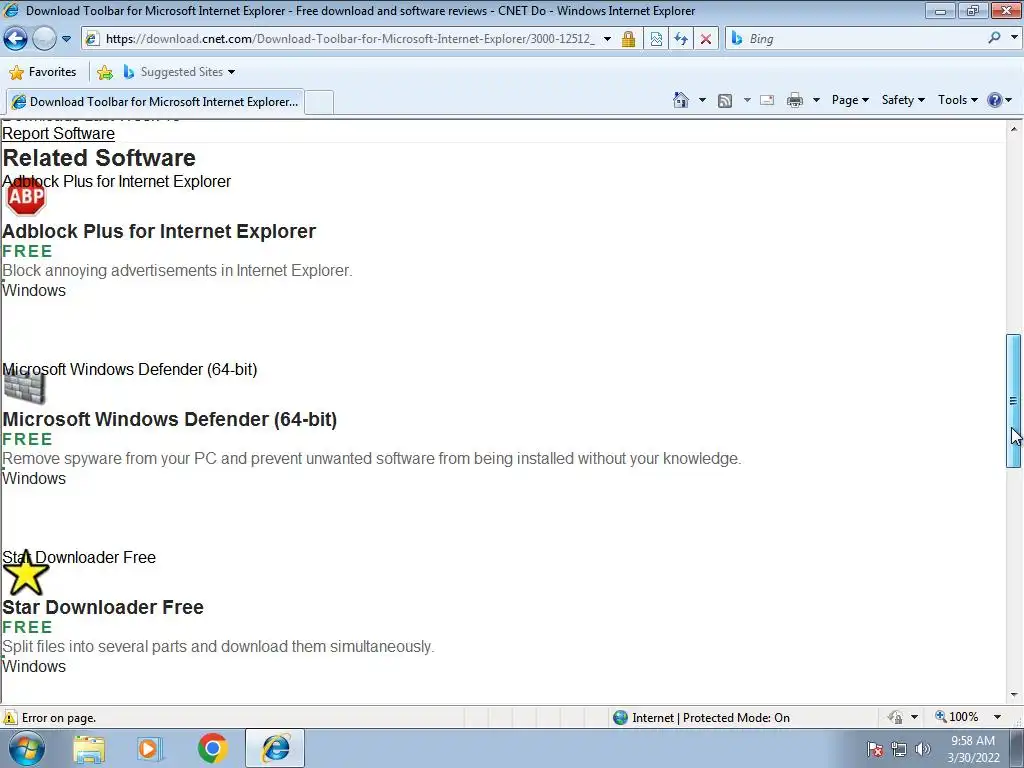Select the Download Toolbar for Microsoft Internet Explorer tab
Screen dimensions: 1024x768
pyautogui.click(x=155, y=102)
